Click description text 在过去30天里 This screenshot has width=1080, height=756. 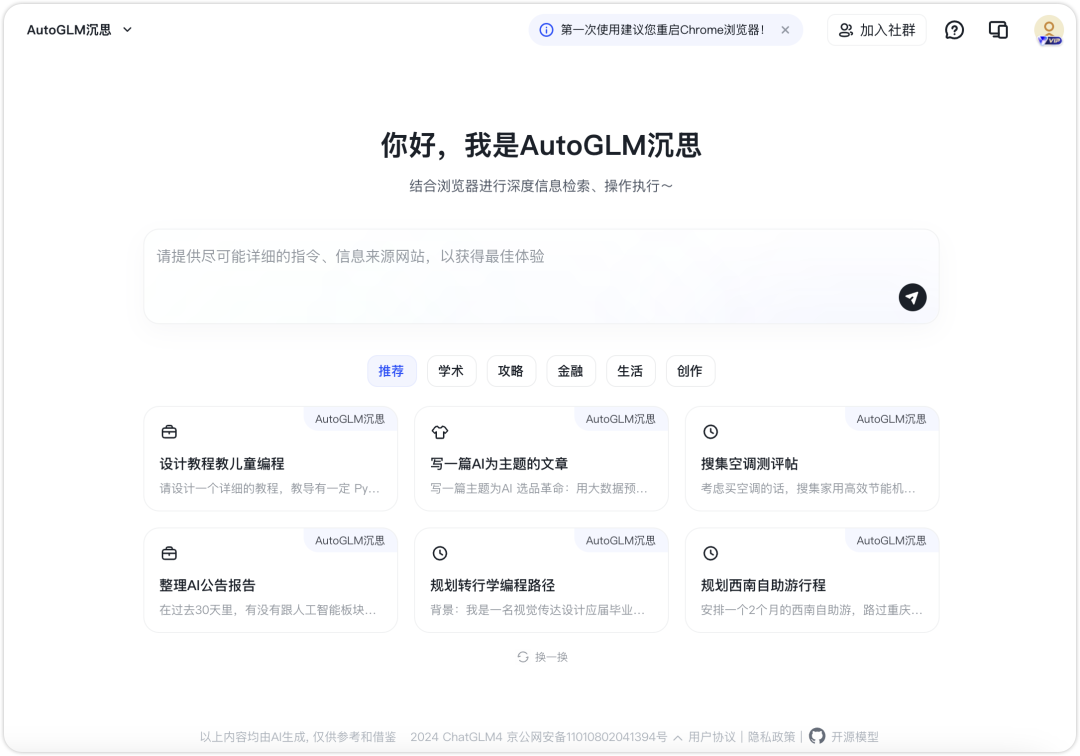point(268,610)
